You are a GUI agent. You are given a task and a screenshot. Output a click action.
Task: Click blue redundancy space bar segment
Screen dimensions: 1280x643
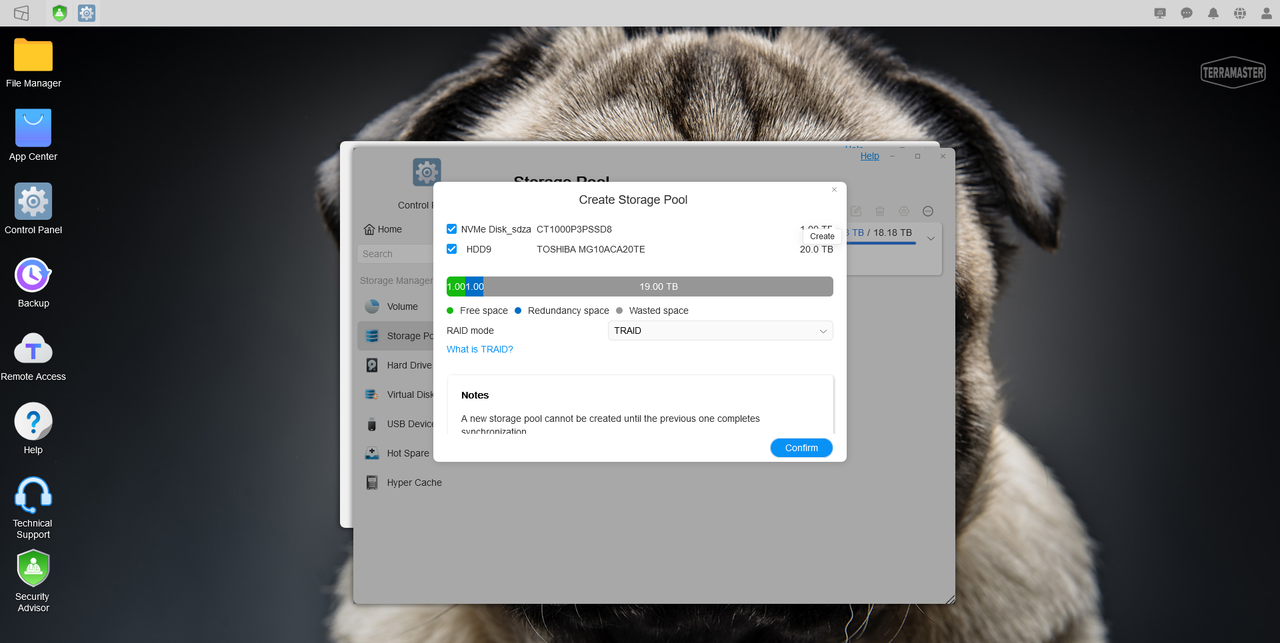pyautogui.click(x=475, y=286)
